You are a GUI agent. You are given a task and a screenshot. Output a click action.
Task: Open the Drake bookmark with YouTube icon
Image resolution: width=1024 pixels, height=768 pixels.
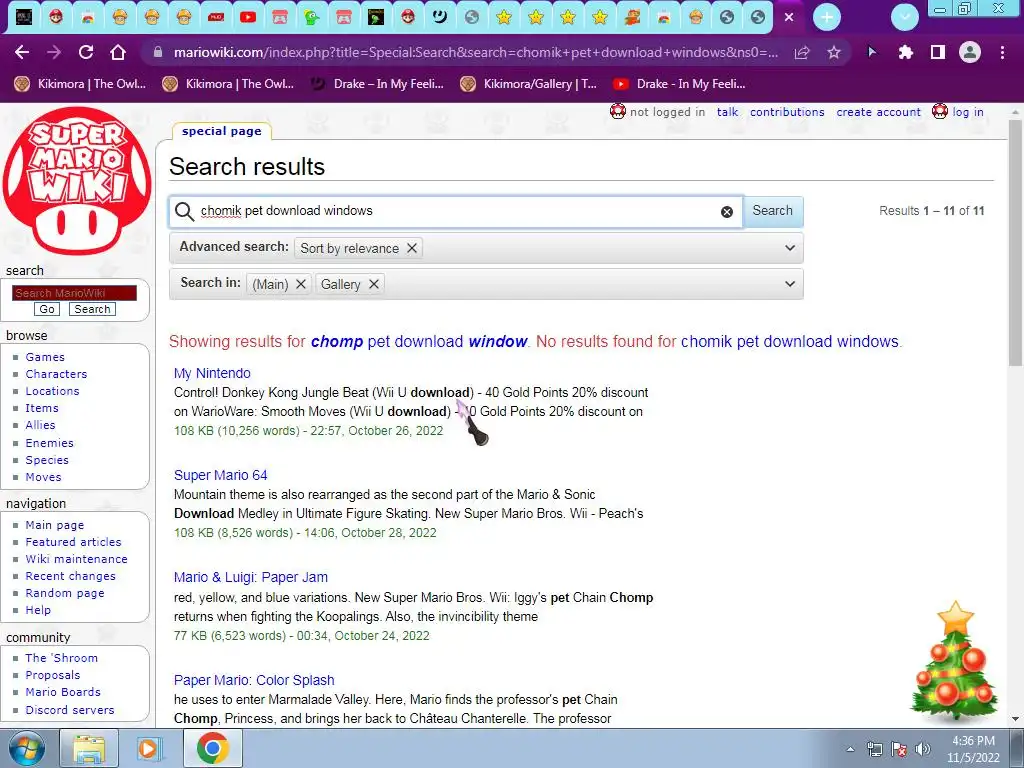(679, 84)
